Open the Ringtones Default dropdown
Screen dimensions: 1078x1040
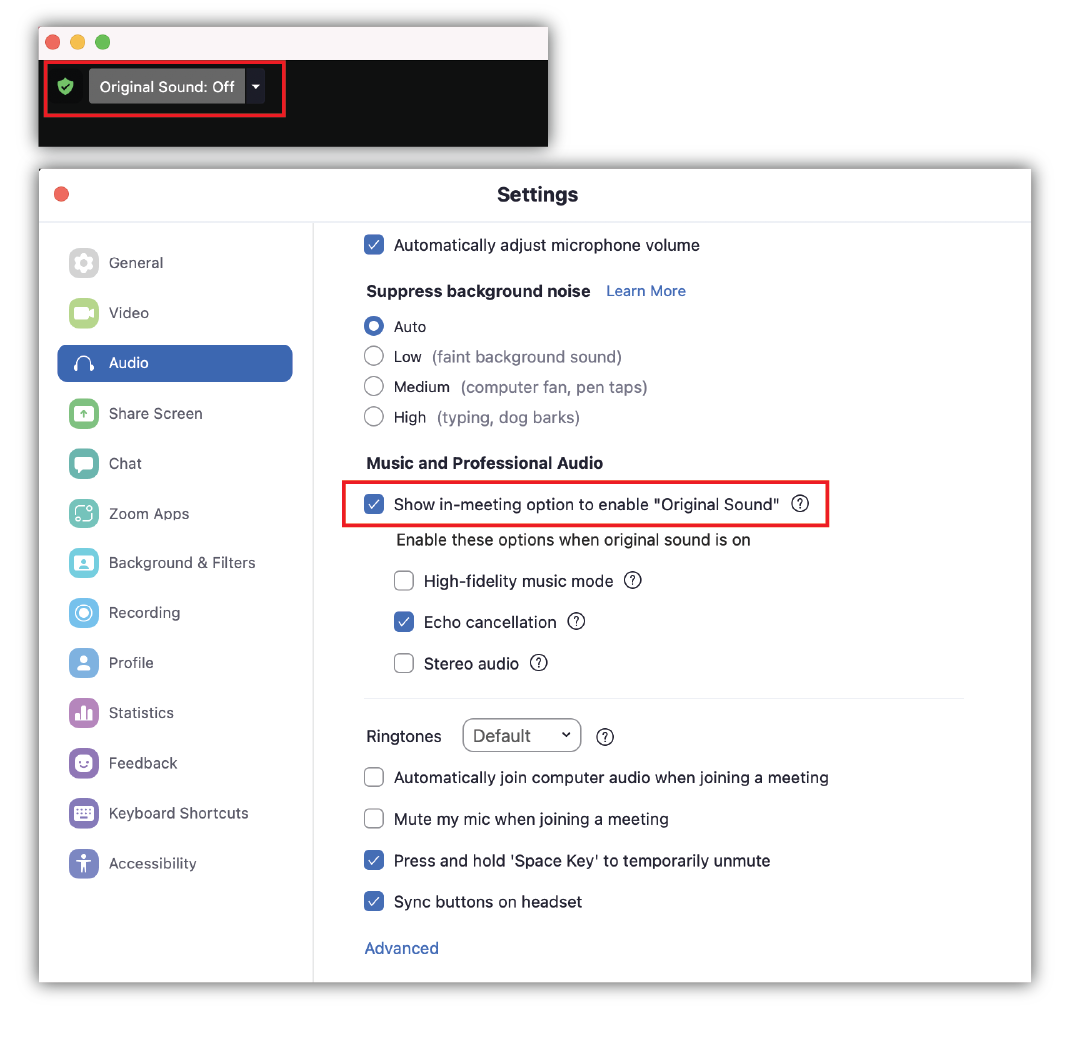point(522,736)
